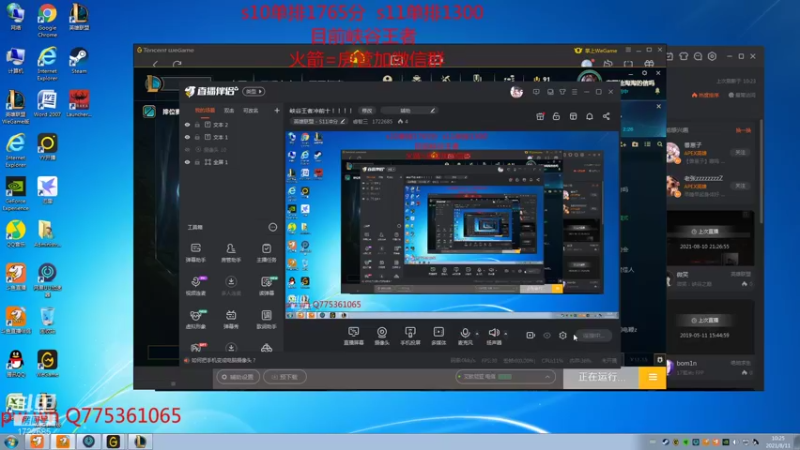Image resolution: width=800 pixels, height=450 pixels.
Task: Click 换一换 to refresh recommendations
Action: click(x=743, y=130)
